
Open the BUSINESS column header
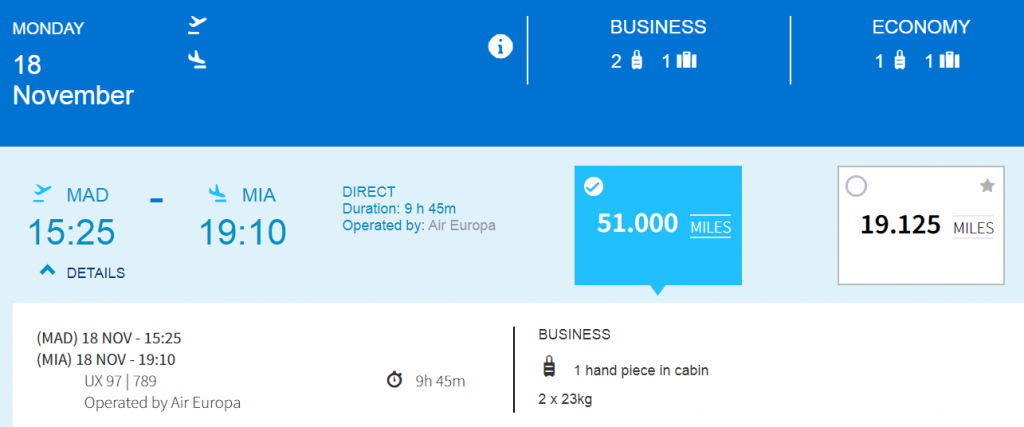point(658,27)
